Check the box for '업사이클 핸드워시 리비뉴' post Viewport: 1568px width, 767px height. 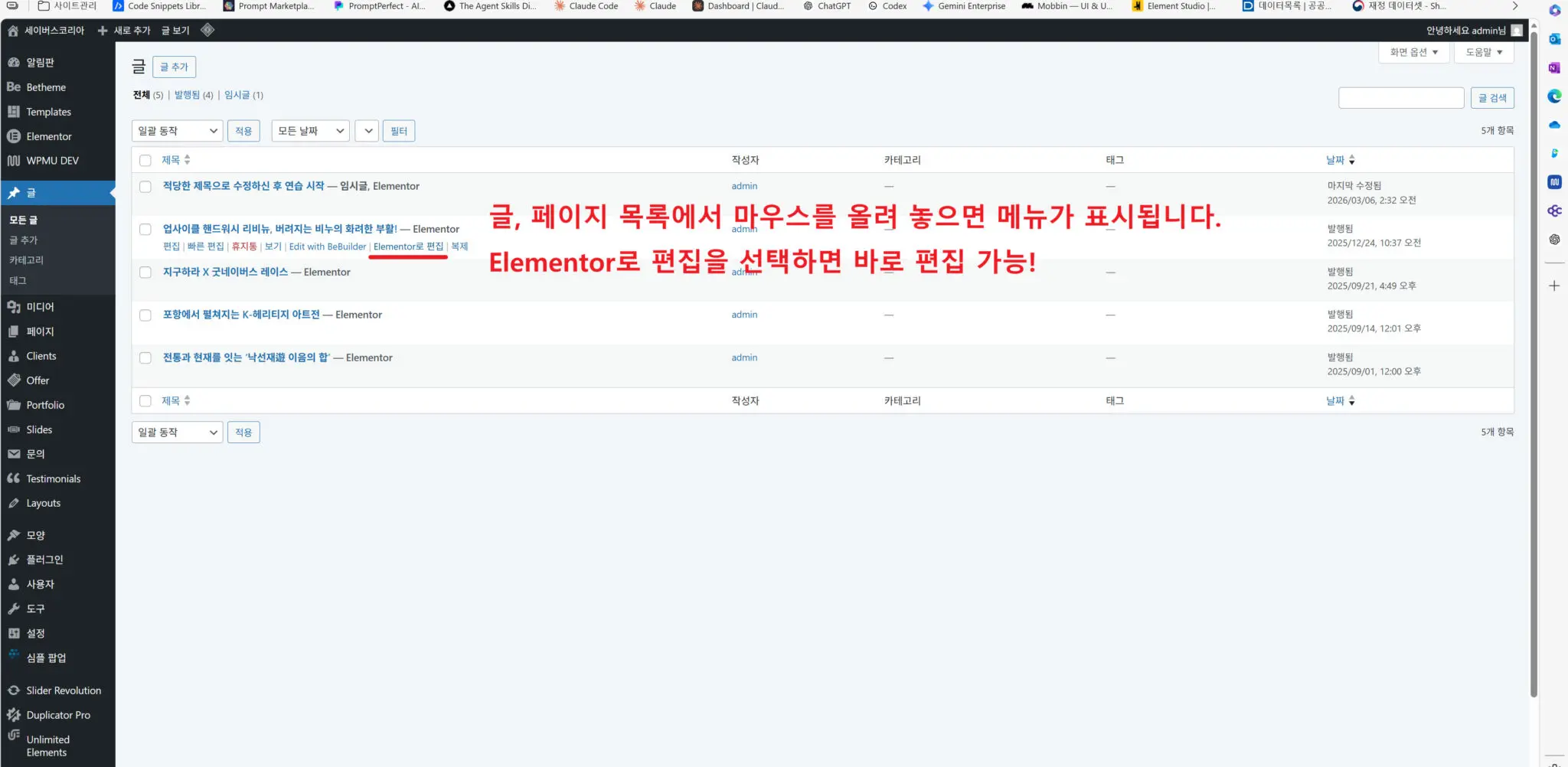coord(145,229)
